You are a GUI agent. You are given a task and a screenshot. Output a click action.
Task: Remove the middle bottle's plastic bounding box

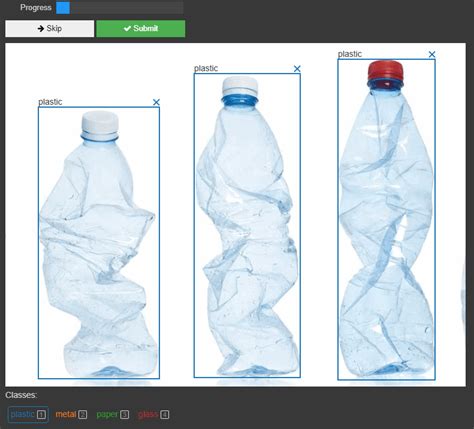[x=297, y=69]
